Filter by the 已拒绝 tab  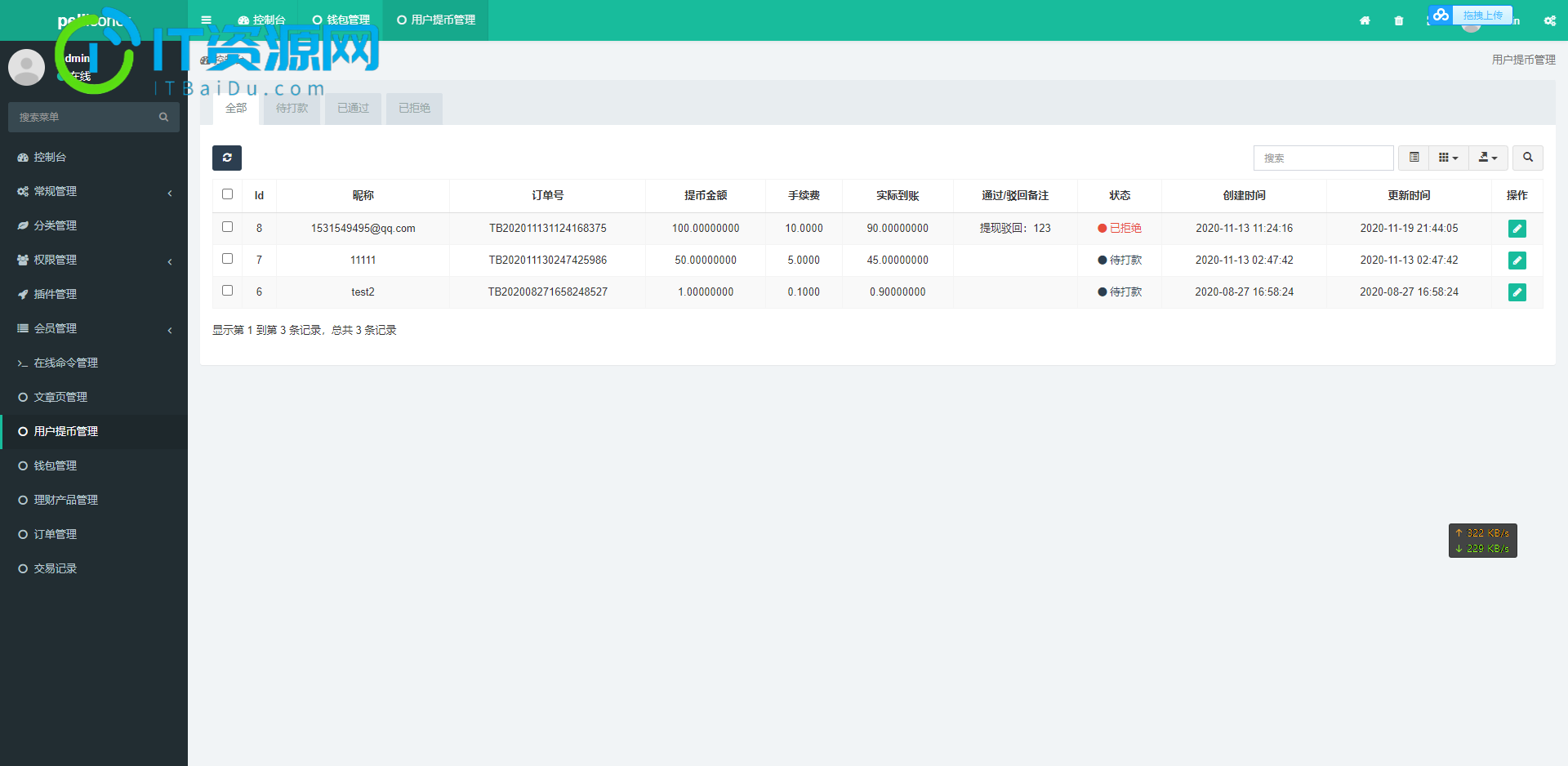(x=414, y=108)
